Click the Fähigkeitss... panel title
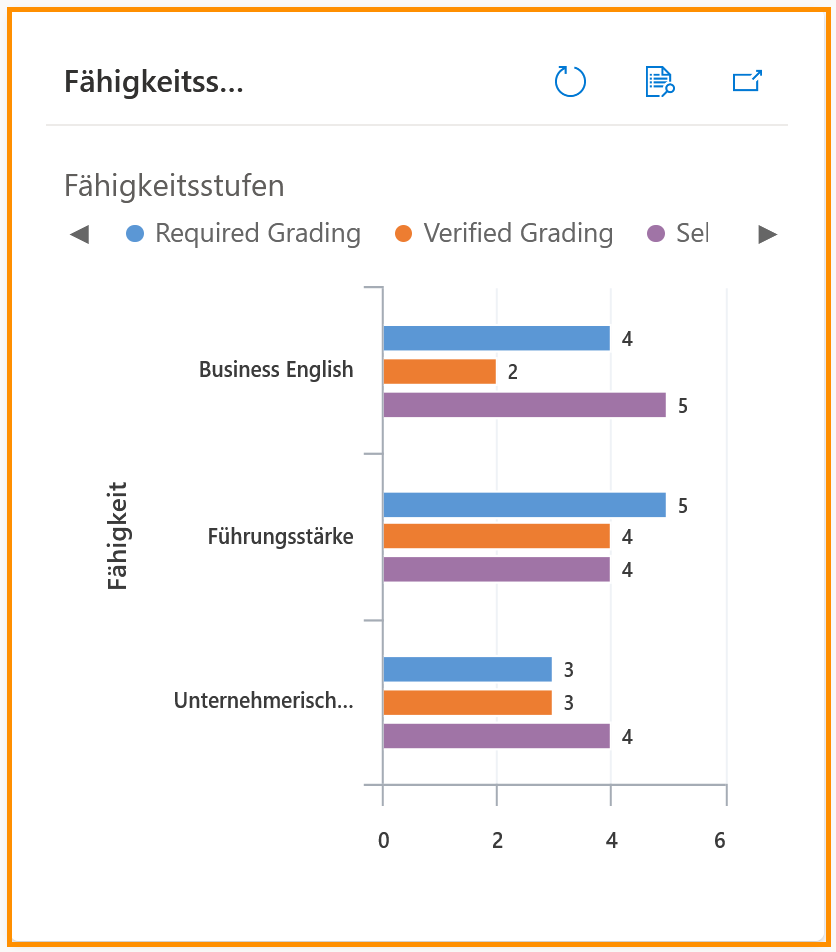The height and width of the screenshot is (952, 836). coord(154,82)
